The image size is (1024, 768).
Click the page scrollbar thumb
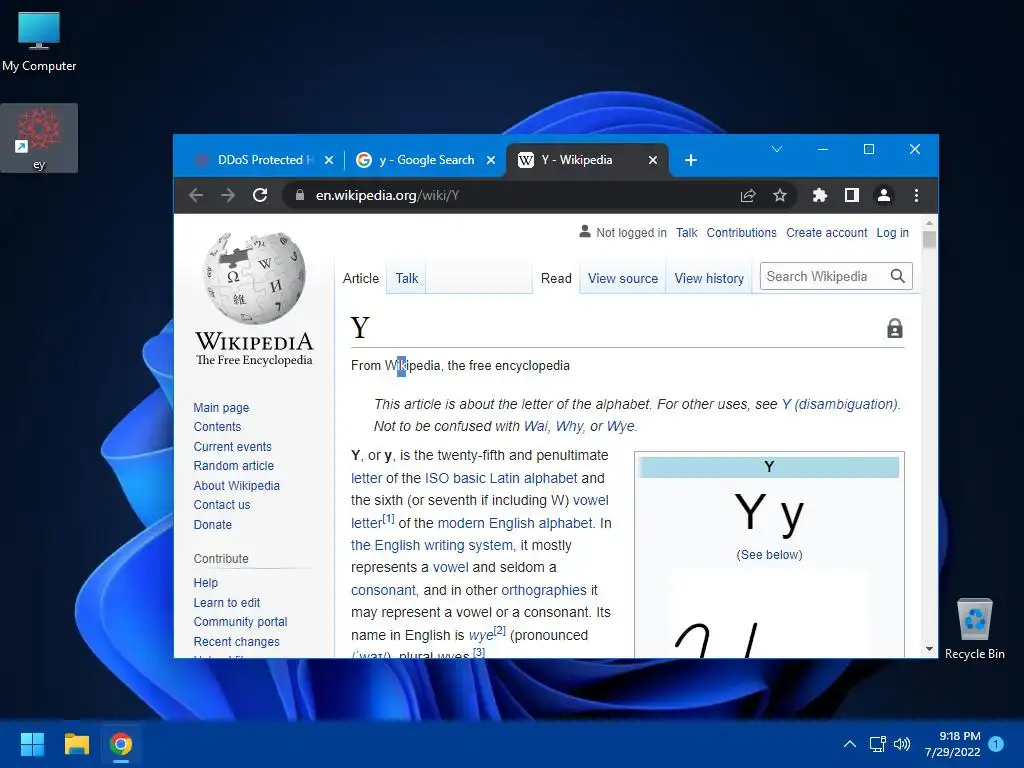point(929,240)
